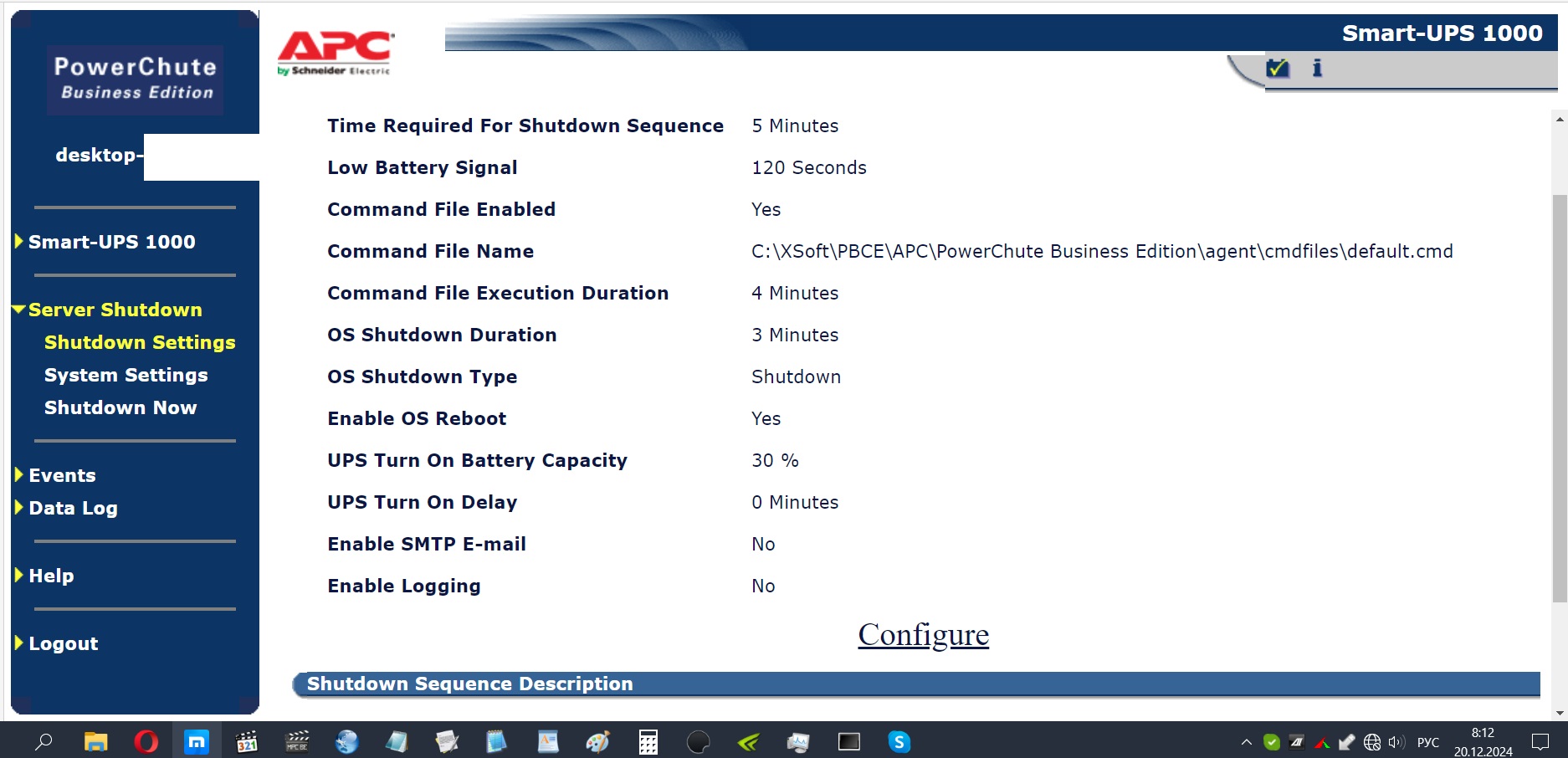1568x758 pixels.
Task: Show hidden tray icons with the chevron
Action: [1247, 742]
